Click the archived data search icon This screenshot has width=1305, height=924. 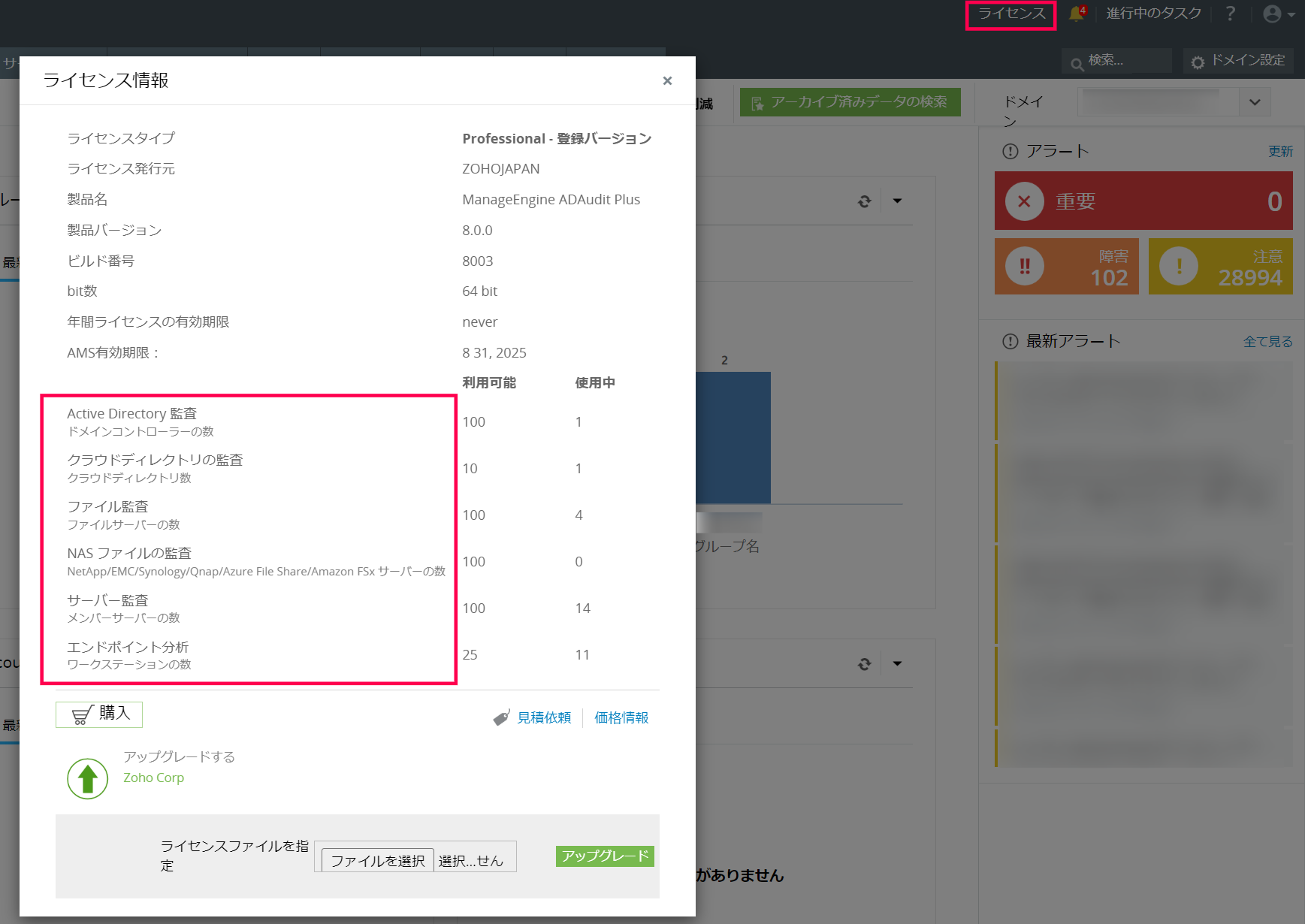click(x=757, y=104)
